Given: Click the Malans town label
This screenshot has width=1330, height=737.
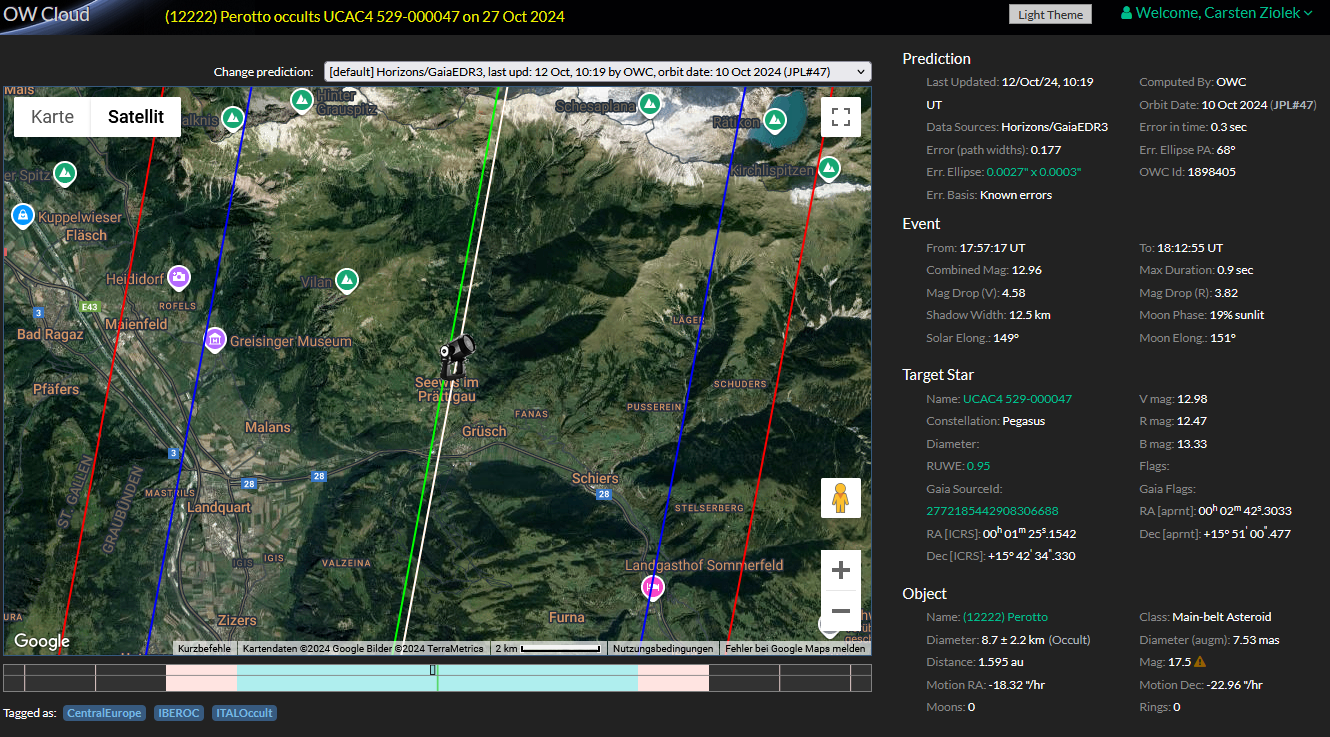Looking at the screenshot, I should pos(267,427).
